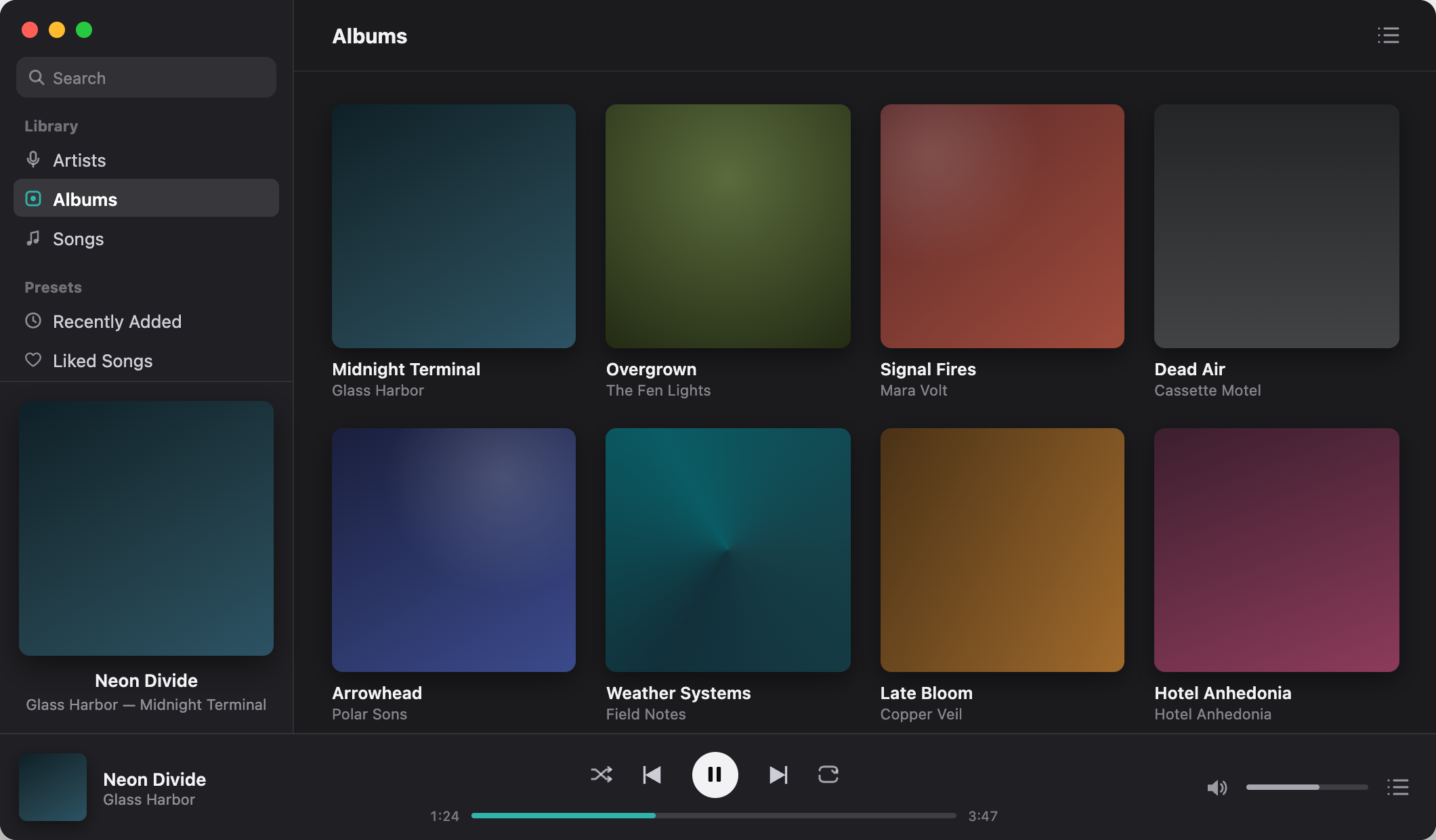Click the Albums disc icon in sidebar
1436x840 pixels.
pos(33,198)
